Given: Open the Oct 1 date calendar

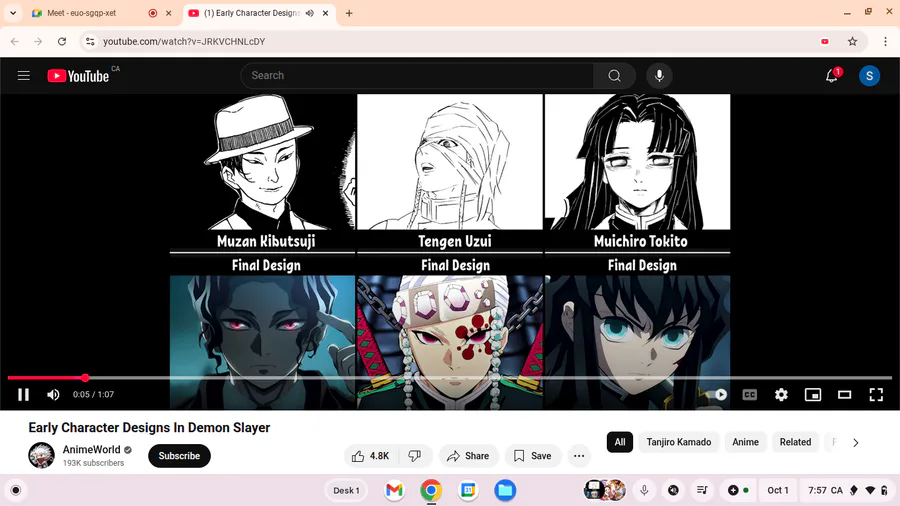Looking at the screenshot, I should tap(778, 490).
